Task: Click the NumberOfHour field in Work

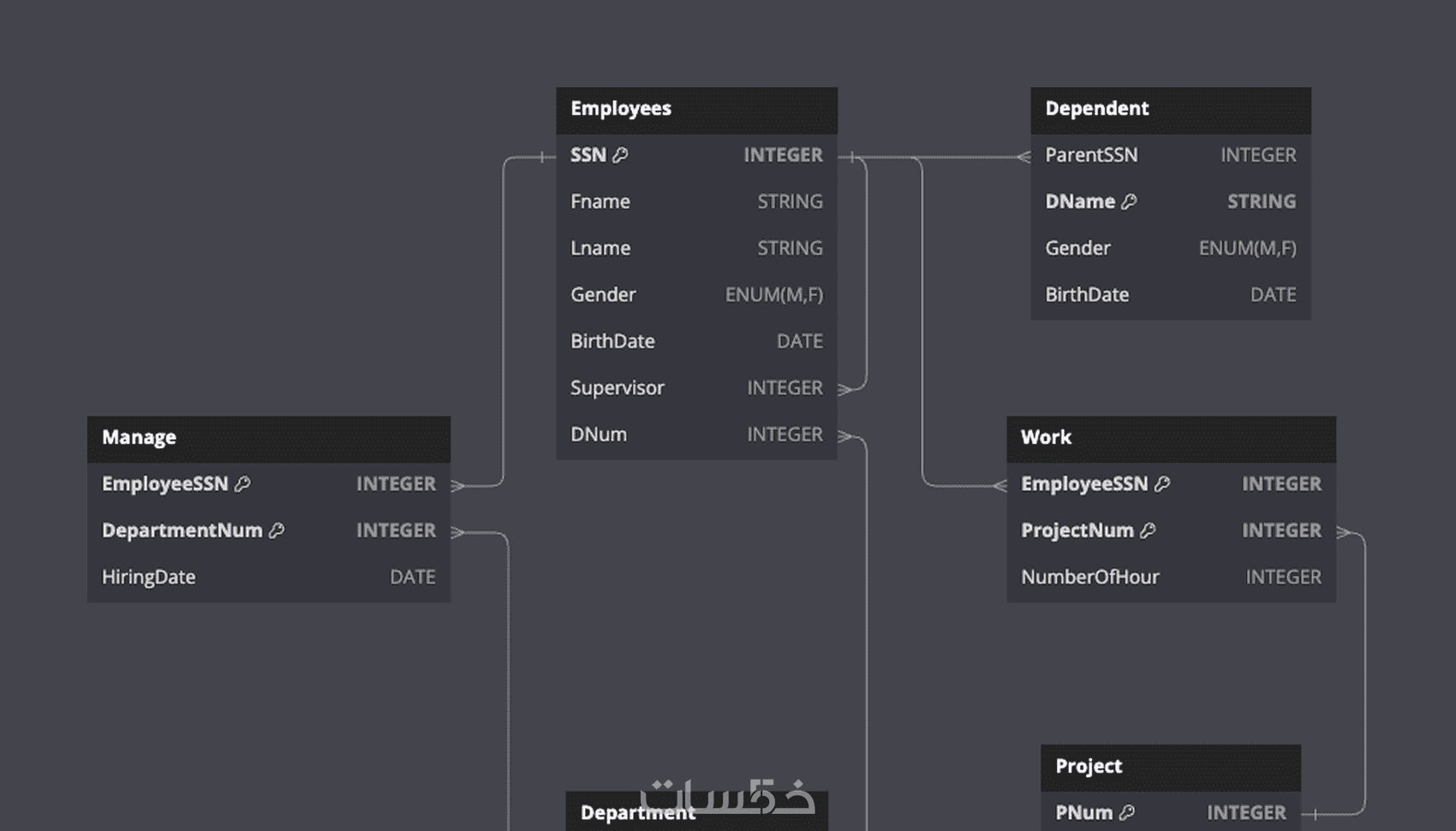Action: pyautogui.click(x=1089, y=577)
